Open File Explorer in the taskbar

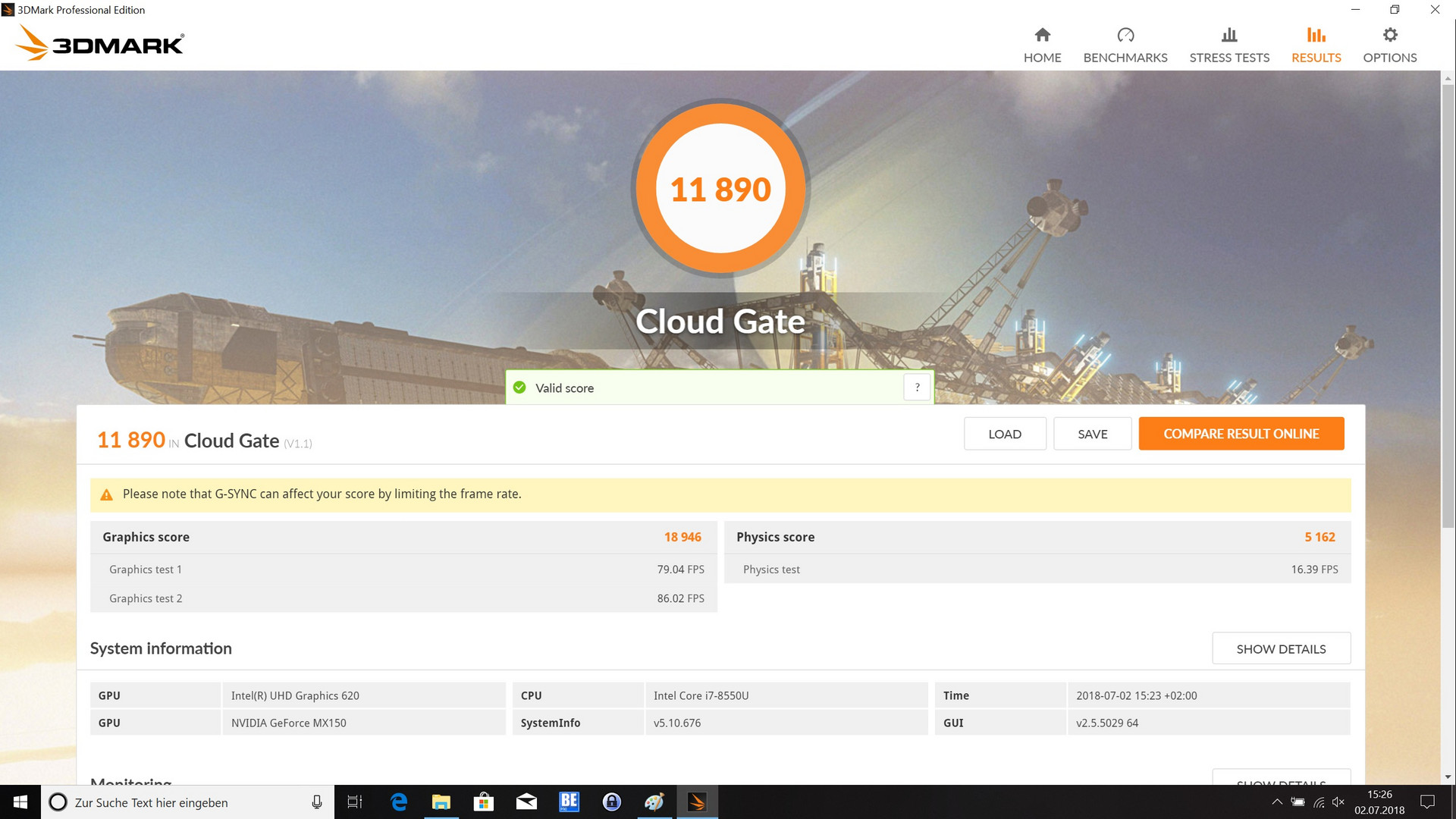click(441, 802)
